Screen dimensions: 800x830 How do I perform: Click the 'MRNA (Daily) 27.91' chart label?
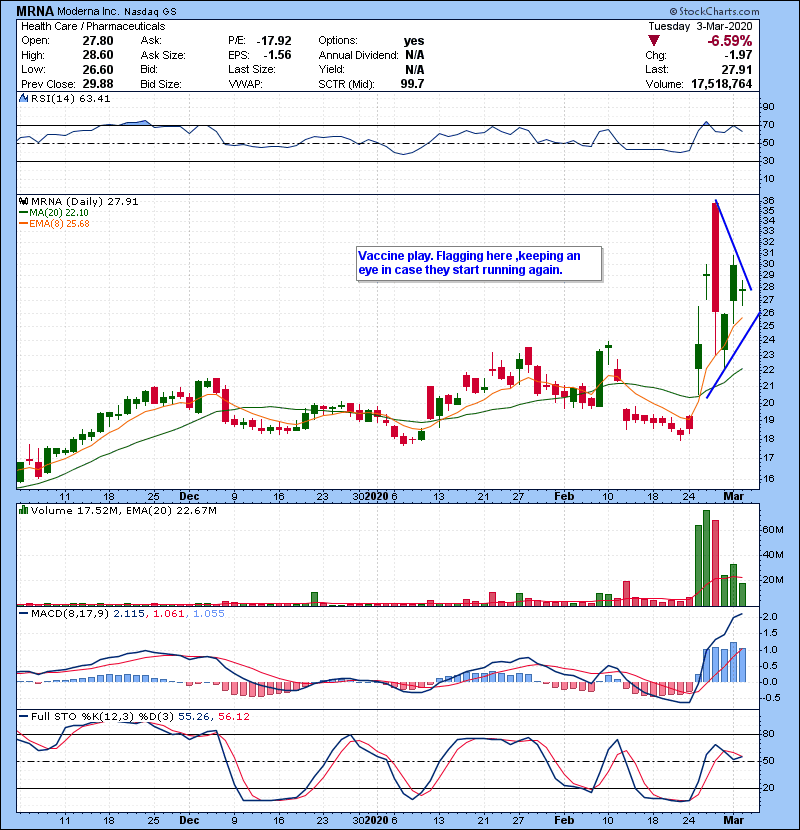pyautogui.click(x=85, y=201)
